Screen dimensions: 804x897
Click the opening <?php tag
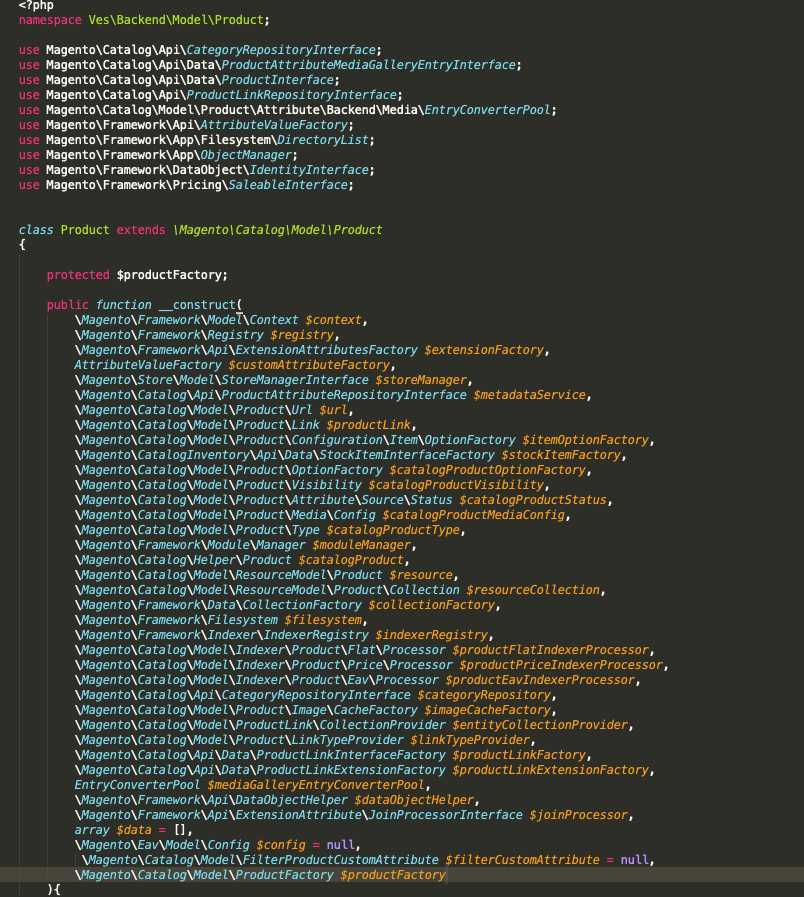[36, 5]
